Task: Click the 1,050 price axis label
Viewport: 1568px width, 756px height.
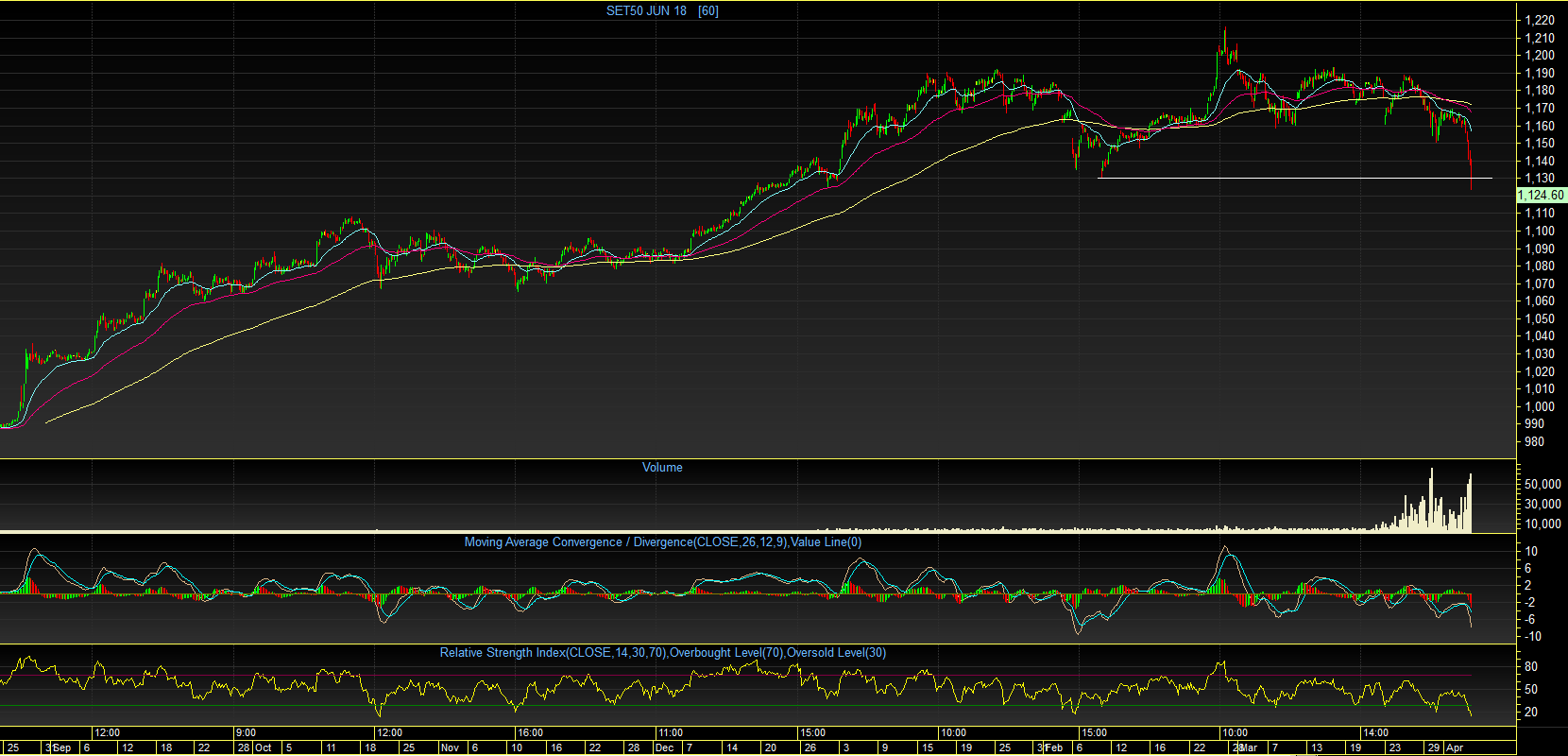Action: tap(1540, 319)
